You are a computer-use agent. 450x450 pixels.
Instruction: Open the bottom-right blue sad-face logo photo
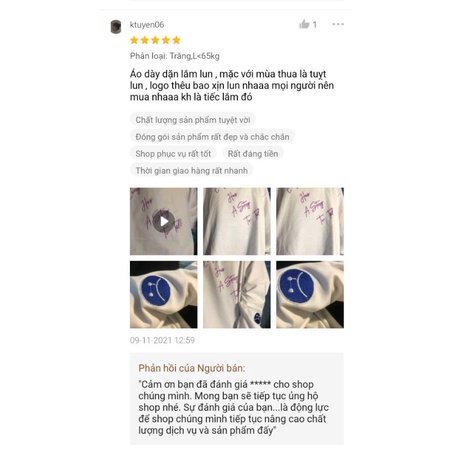coord(310,295)
